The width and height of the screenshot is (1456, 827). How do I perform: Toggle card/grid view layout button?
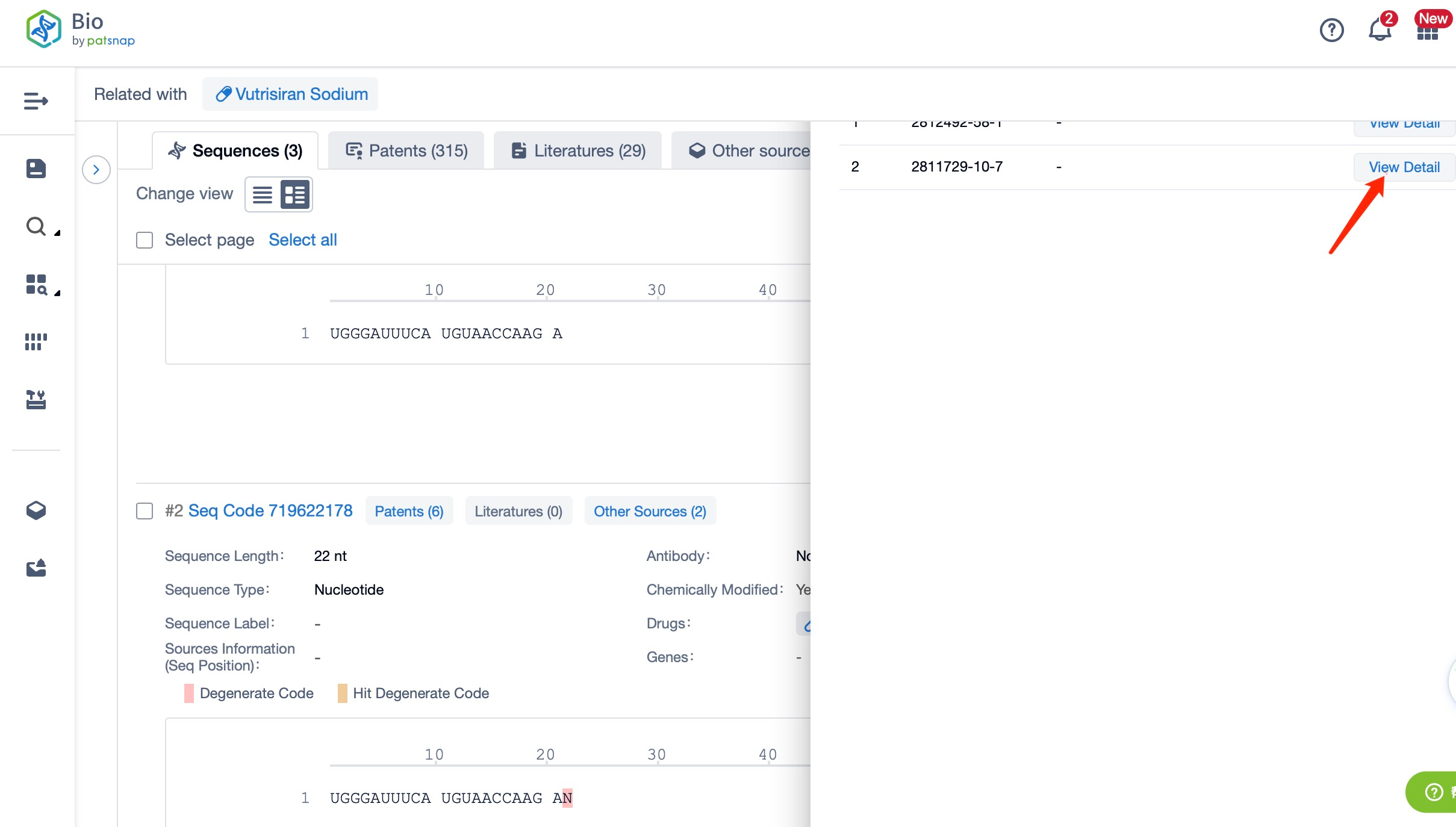pyautogui.click(x=294, y=194)
